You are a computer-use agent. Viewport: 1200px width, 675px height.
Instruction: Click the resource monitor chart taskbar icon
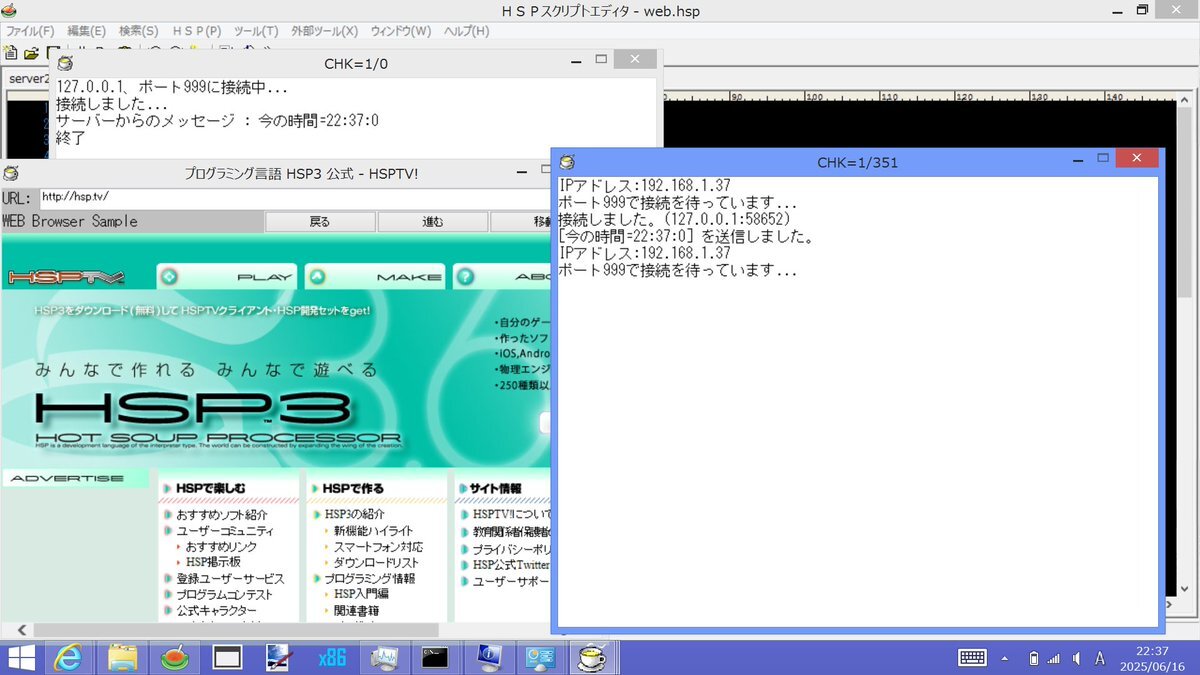click(x=384, y=657)
